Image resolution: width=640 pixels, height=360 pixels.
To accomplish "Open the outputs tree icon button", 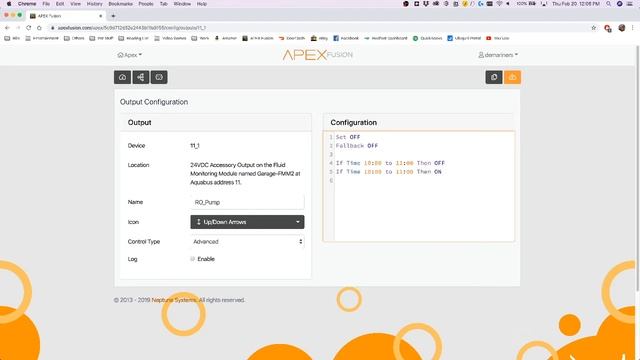I will click(141, 77).
